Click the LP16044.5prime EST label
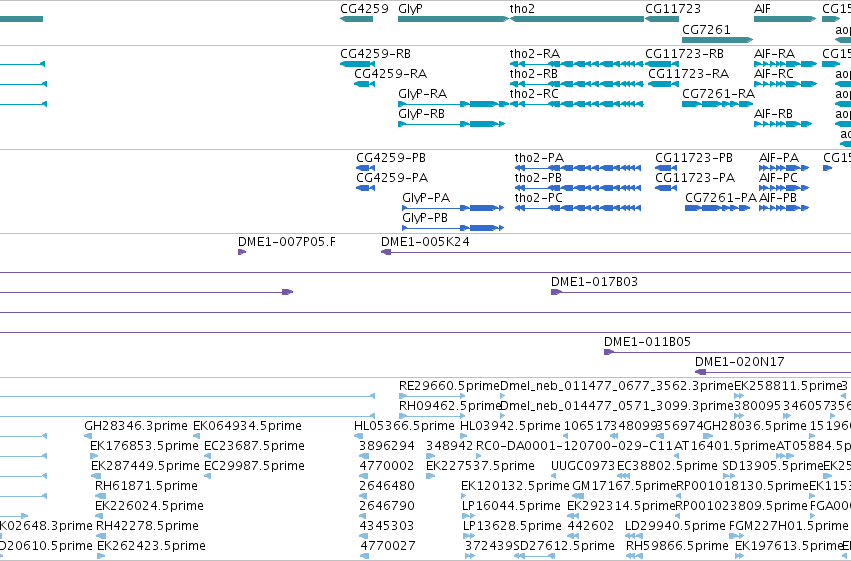Image resolution: width=851 pixels, height=561 pixels. coord(511,506)
